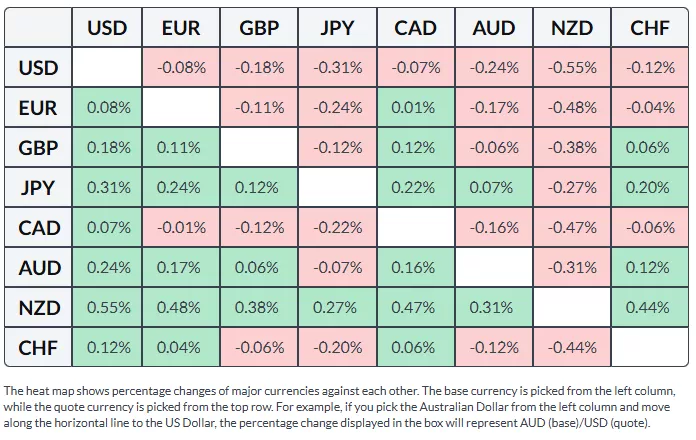Screen dimensions: 696x440
Task: Click the NZD row label
Action: tap(40, 308)
